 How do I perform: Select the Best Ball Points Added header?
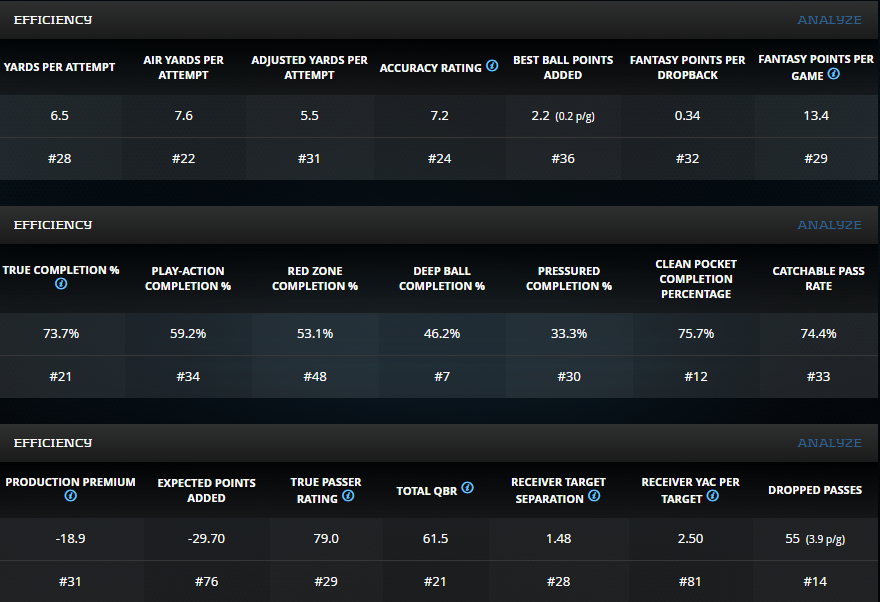(563, 68)
